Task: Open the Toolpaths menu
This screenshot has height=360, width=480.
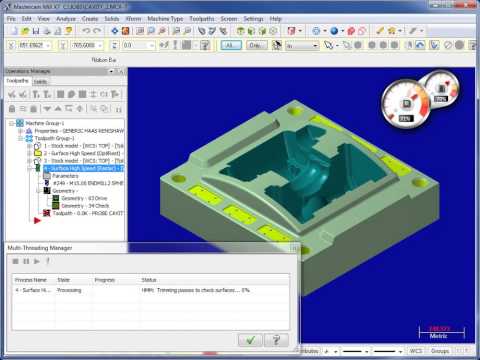Action: click(202, 19)
